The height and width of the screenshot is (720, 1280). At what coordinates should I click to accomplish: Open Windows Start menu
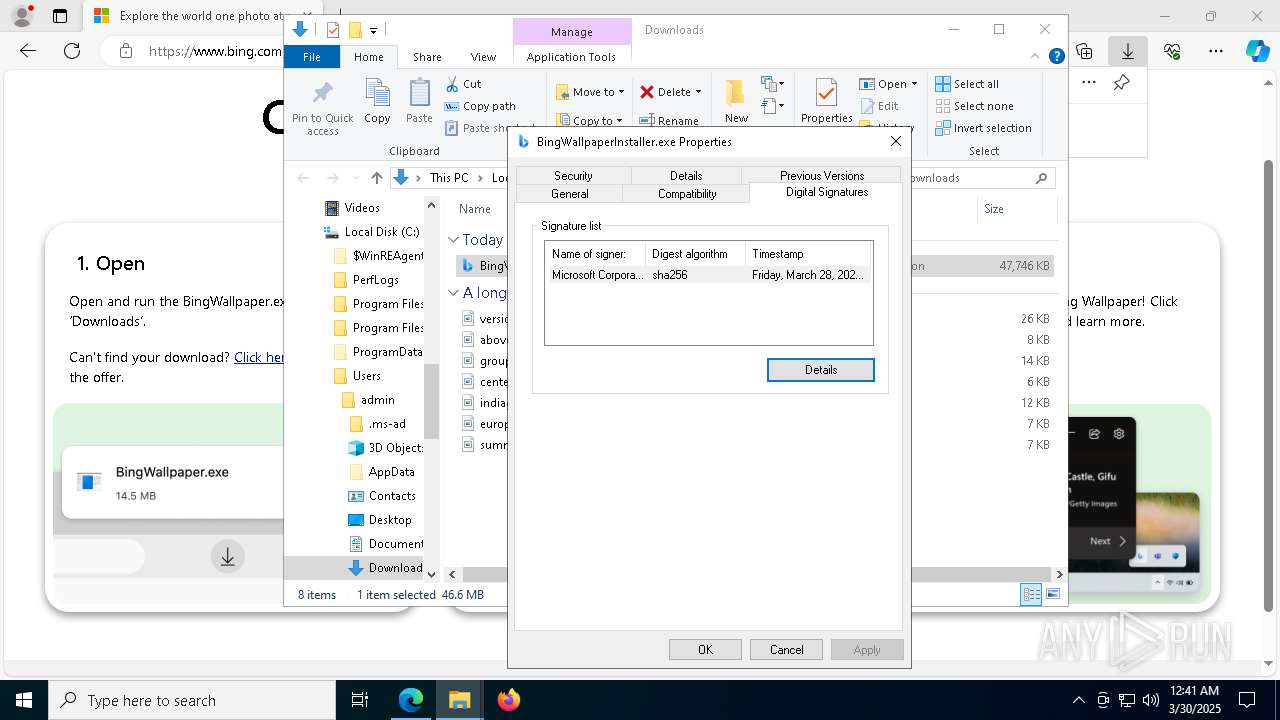pos(23,700)
